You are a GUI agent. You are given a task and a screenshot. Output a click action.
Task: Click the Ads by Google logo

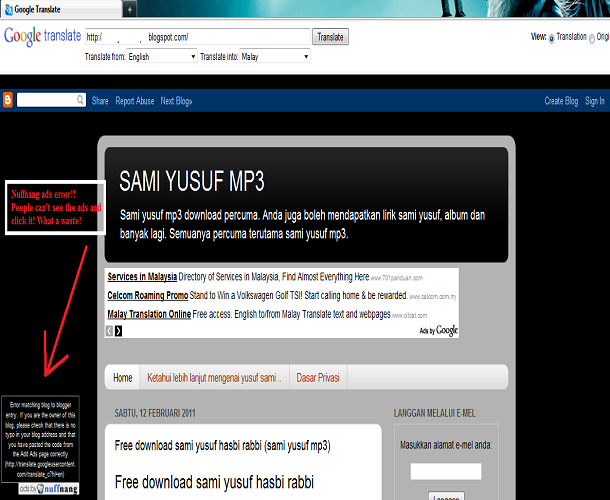click(438, 330)
